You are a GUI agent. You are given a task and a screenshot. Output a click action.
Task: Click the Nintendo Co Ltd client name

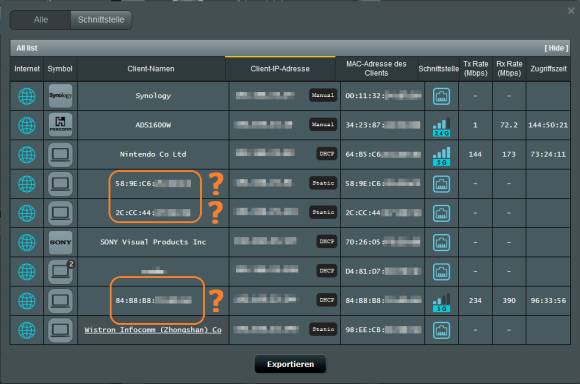click(x=153, y=154)
